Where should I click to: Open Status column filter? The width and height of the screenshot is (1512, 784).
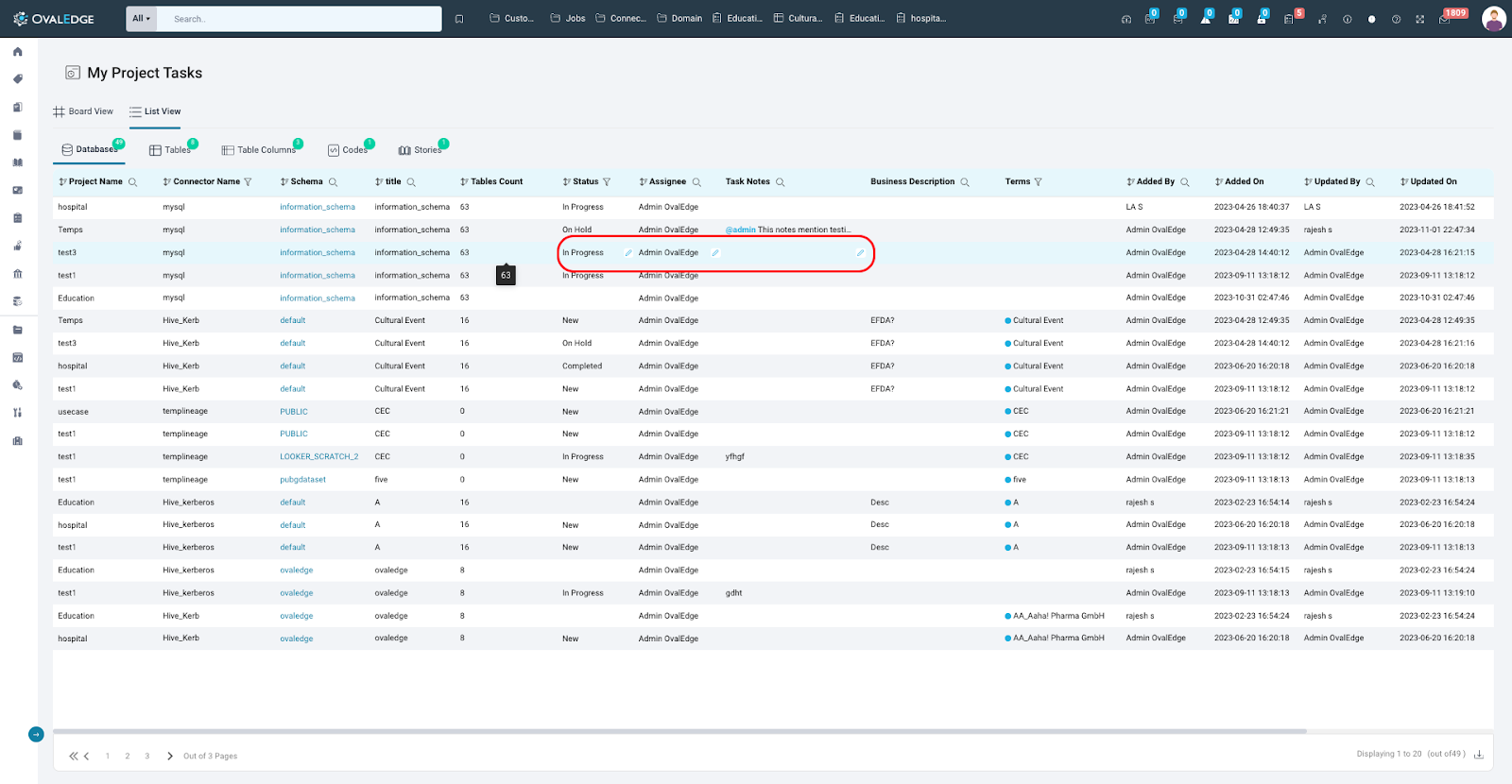(607, 182)
